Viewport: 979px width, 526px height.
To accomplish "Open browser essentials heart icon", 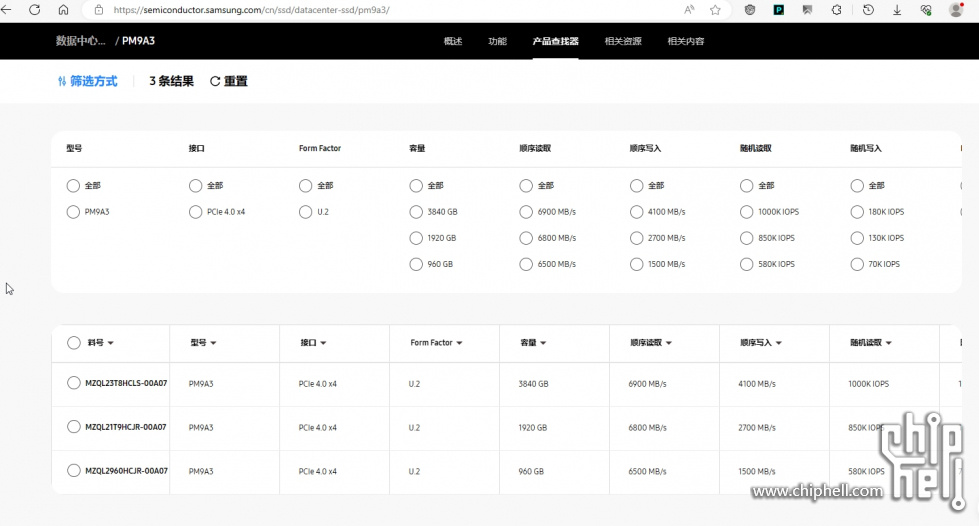I will 926,10.
